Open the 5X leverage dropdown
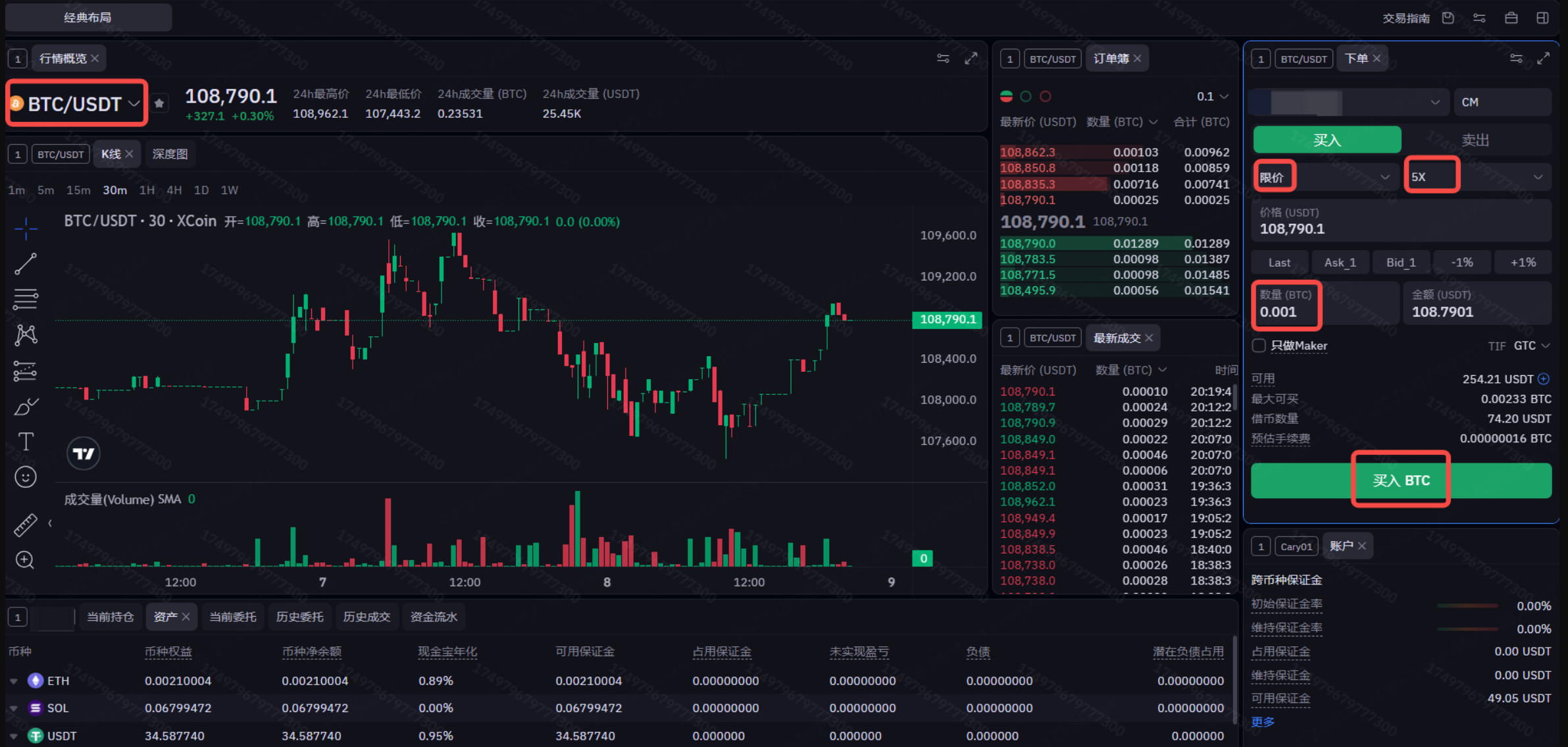Image resolution: width=1568 pixels, height=747 pixels. tap(1477, 176)
